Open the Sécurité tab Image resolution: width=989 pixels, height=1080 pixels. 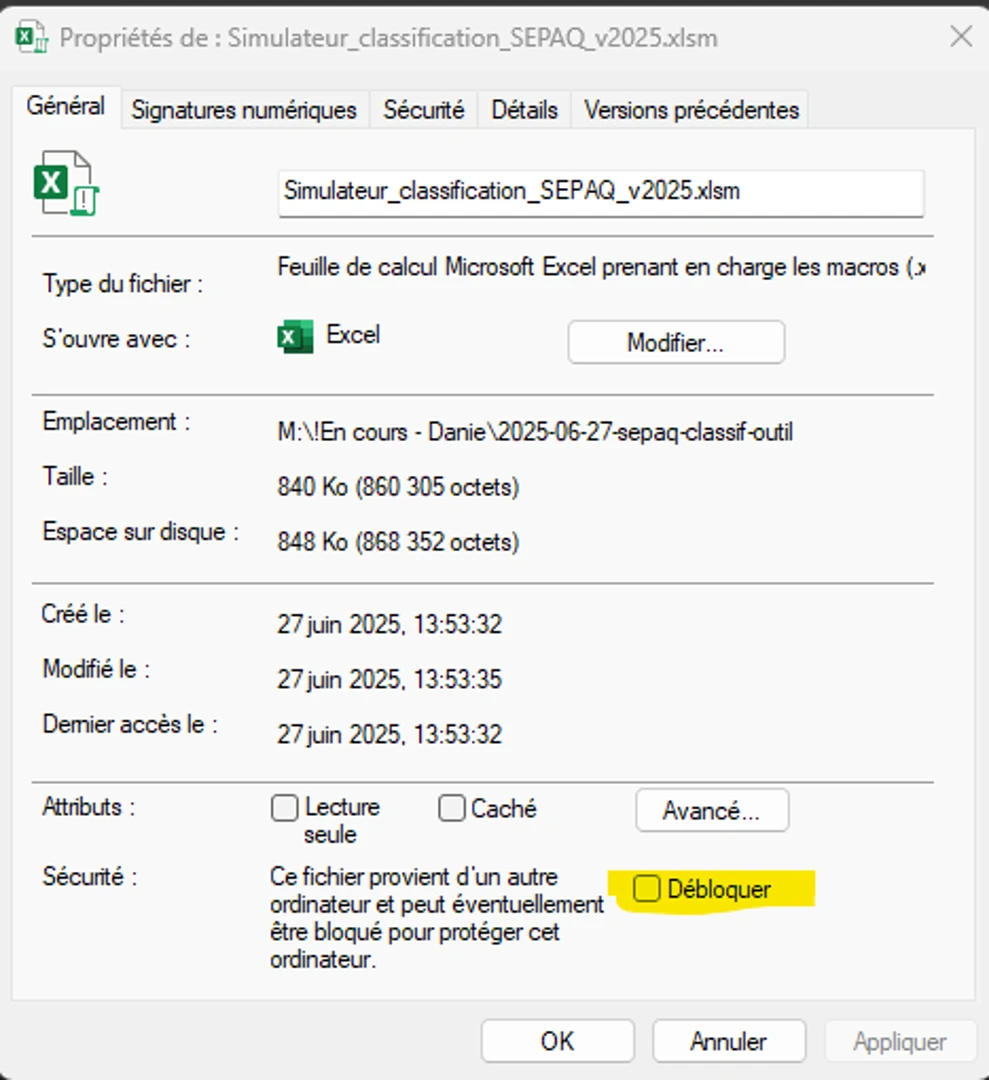pyautogui.click(x=423, y=110)
